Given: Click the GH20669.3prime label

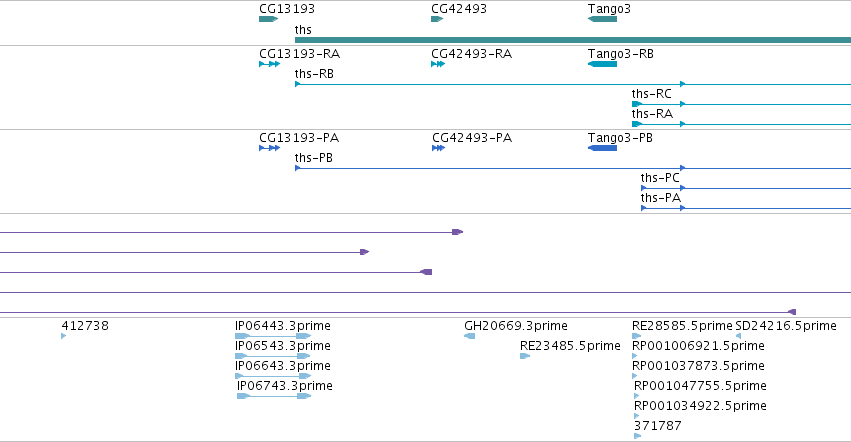Looking at the screenshot, I should click(x=516, y=326).
